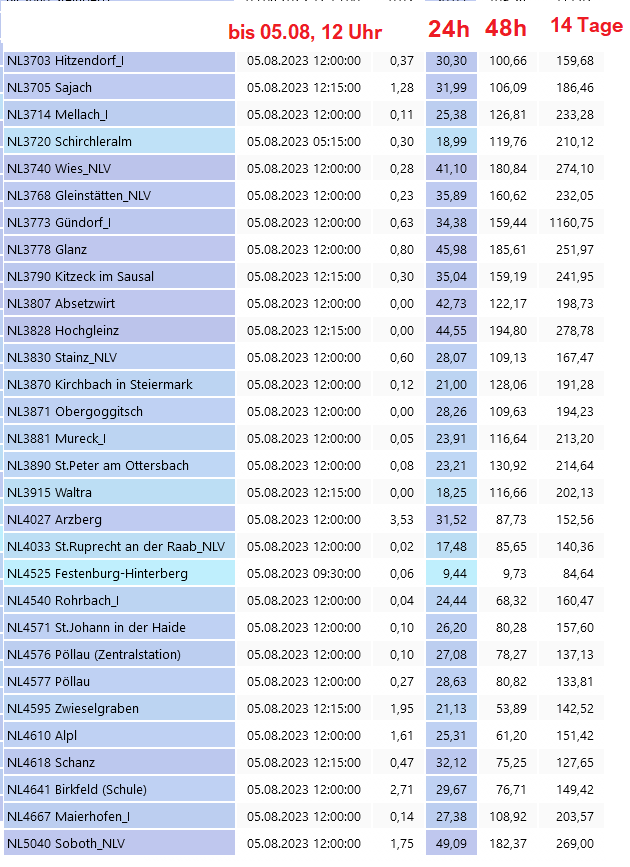Select the NL3720 Schirchleralm row
Screen dimensions: 630x867
(69, 142)
